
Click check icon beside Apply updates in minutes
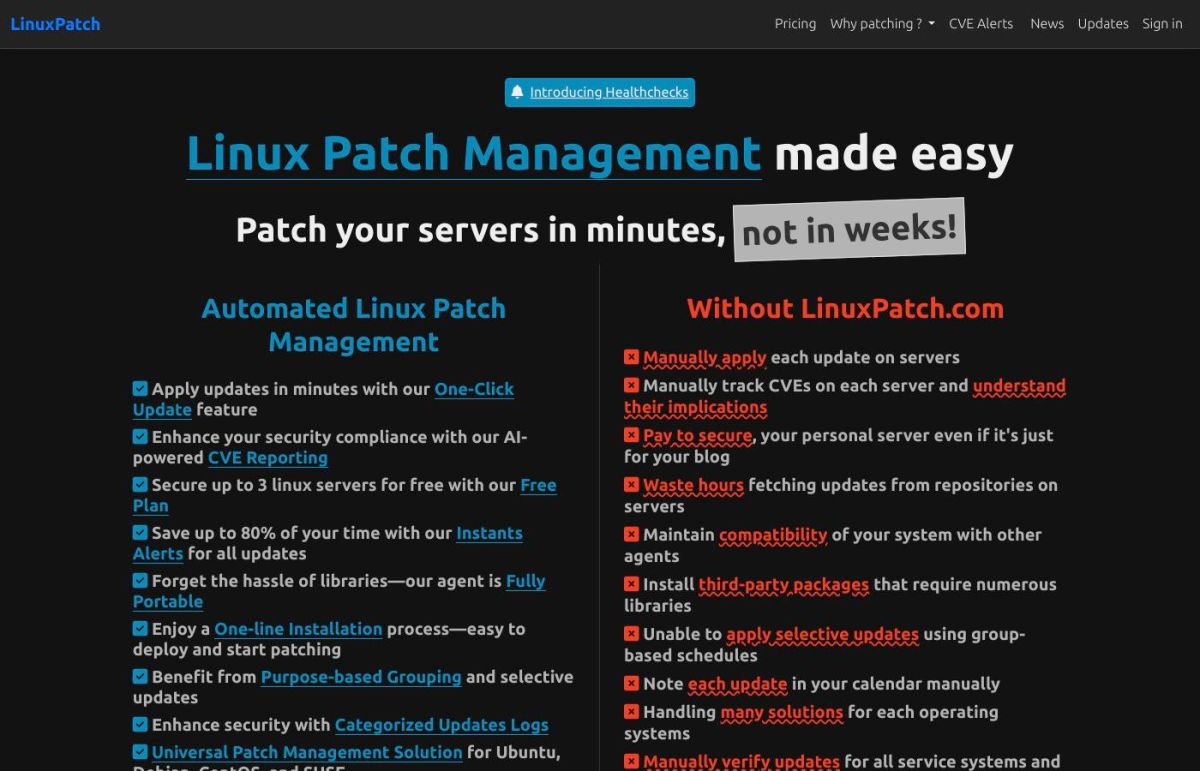pos(140,388)
